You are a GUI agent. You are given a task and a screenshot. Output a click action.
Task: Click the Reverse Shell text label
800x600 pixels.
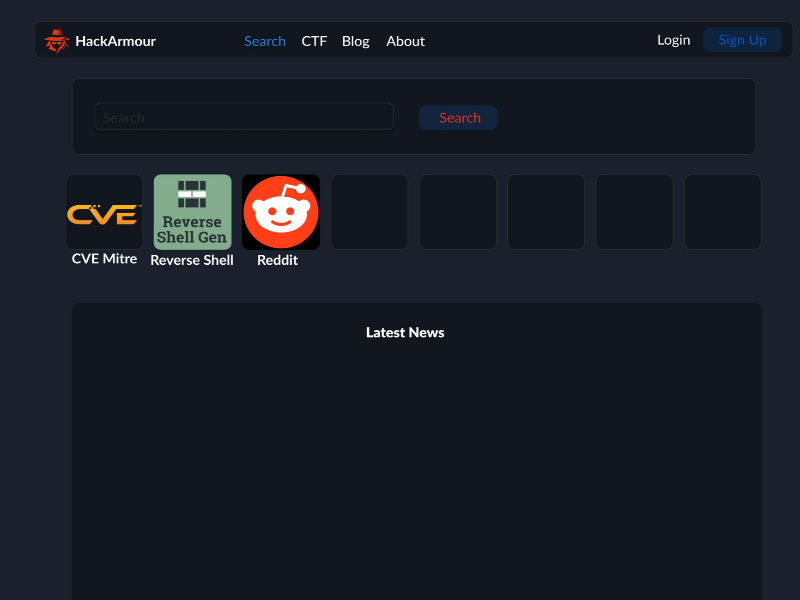click(192, 260)
